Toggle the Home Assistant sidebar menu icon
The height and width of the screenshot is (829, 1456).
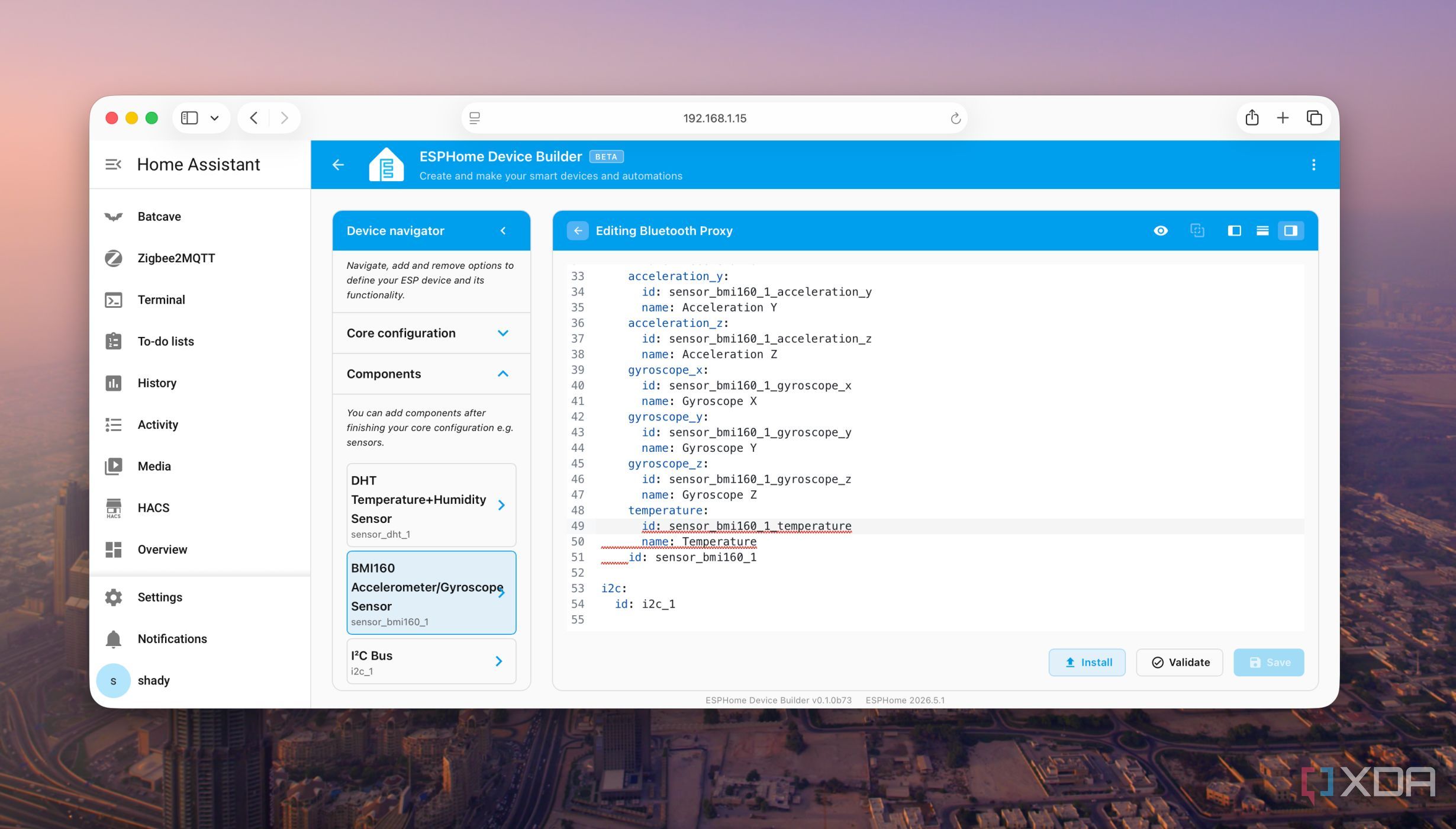pyautogui.click(x=113, y=164)
